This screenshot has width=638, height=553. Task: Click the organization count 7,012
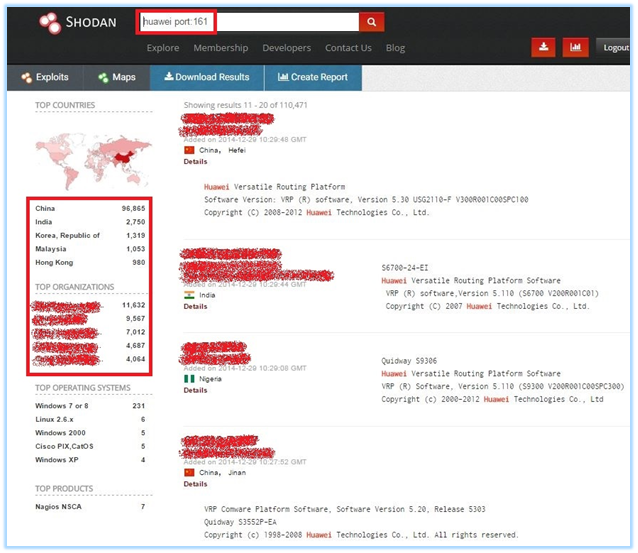[135, 332]
